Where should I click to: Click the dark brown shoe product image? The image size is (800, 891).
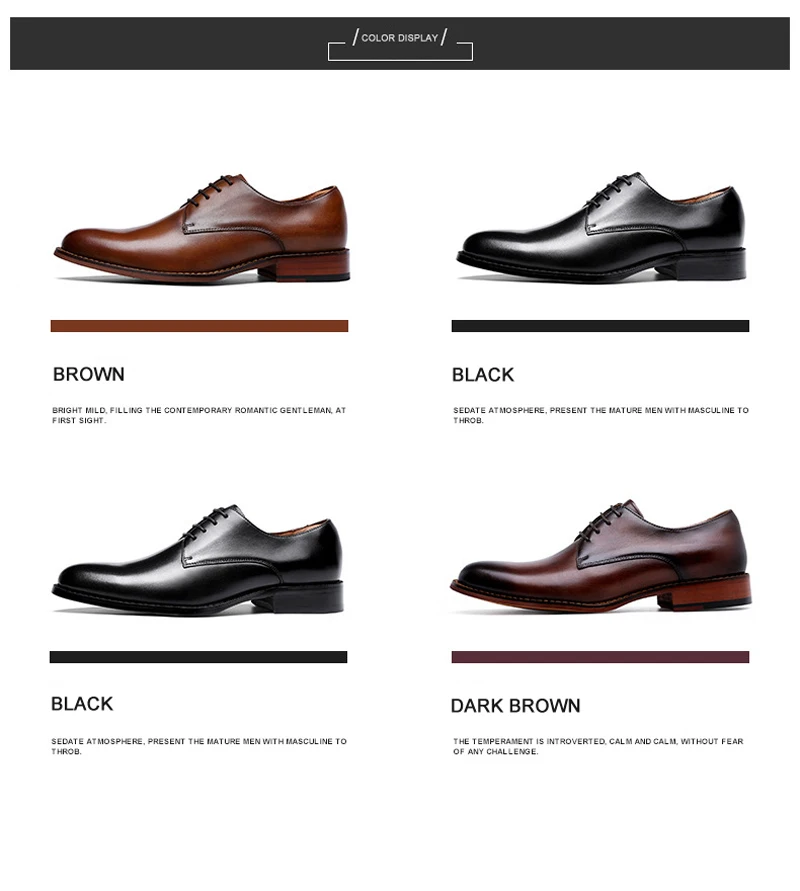pos(601,556)
